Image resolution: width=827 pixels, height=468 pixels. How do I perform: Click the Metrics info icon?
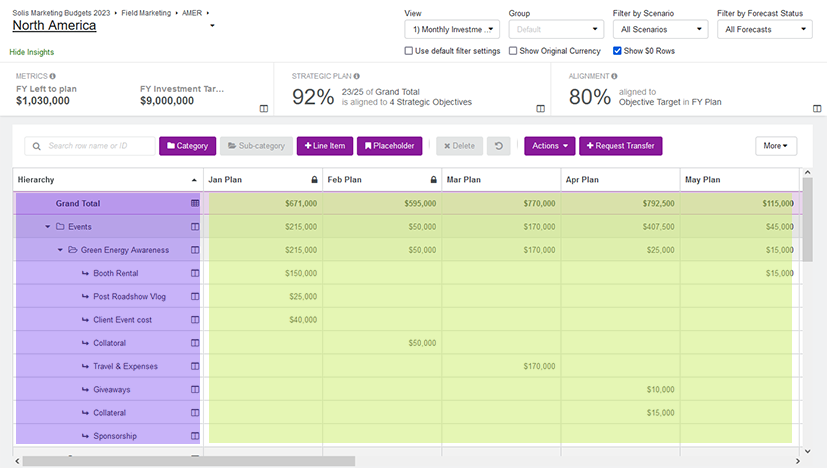(53, 77)
